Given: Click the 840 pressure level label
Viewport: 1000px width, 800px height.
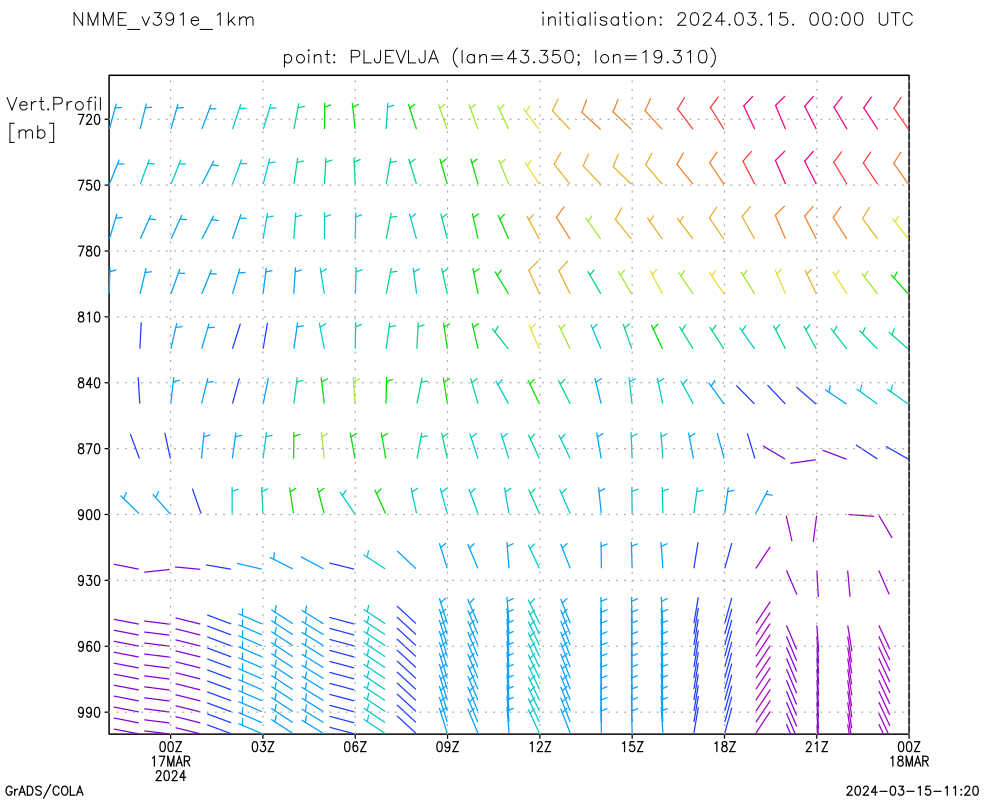Looking at the screenshot, I should coord(89,383).
